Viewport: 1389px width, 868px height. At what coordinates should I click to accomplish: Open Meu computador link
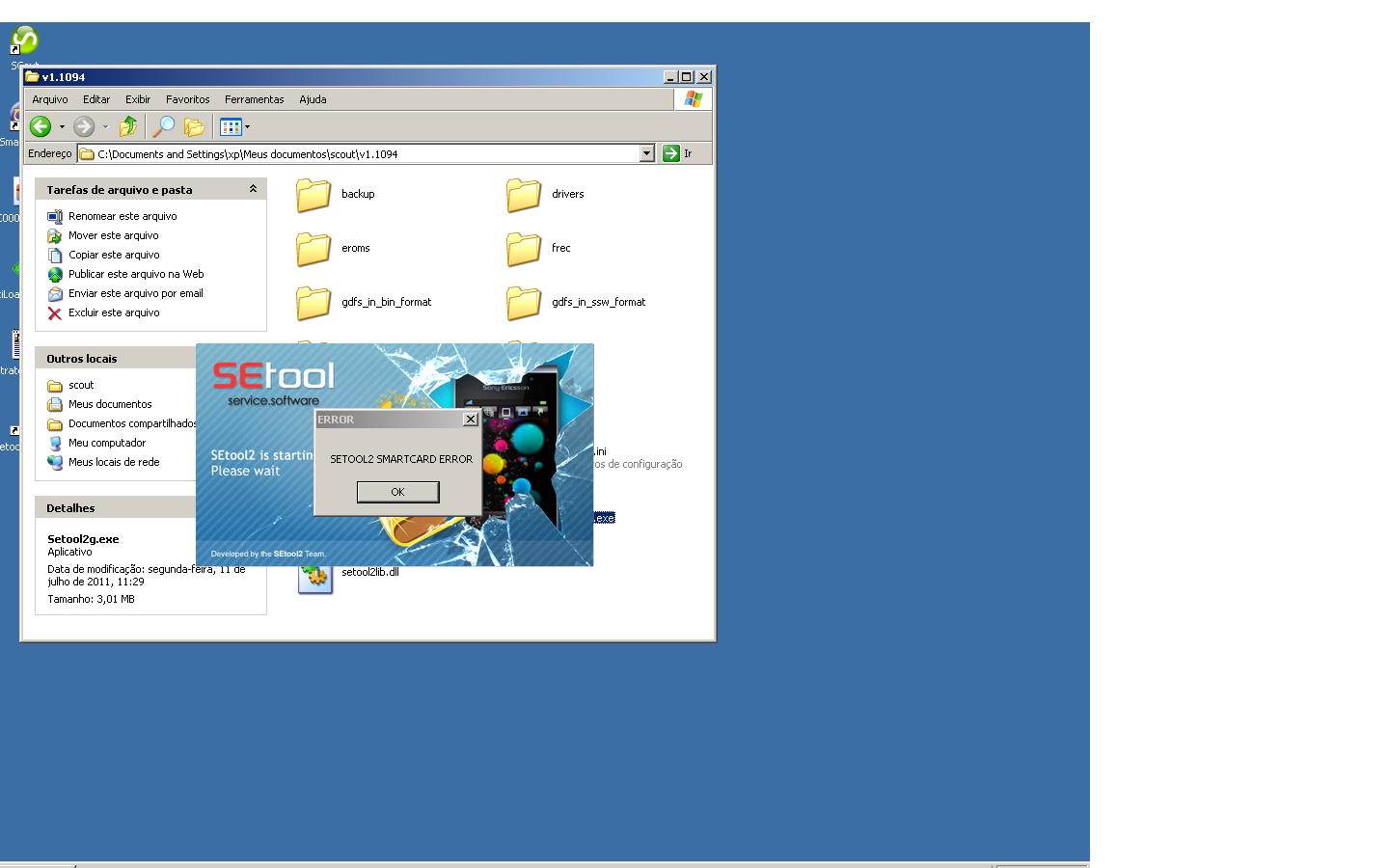pyautogui.click(x=107, y=443)
